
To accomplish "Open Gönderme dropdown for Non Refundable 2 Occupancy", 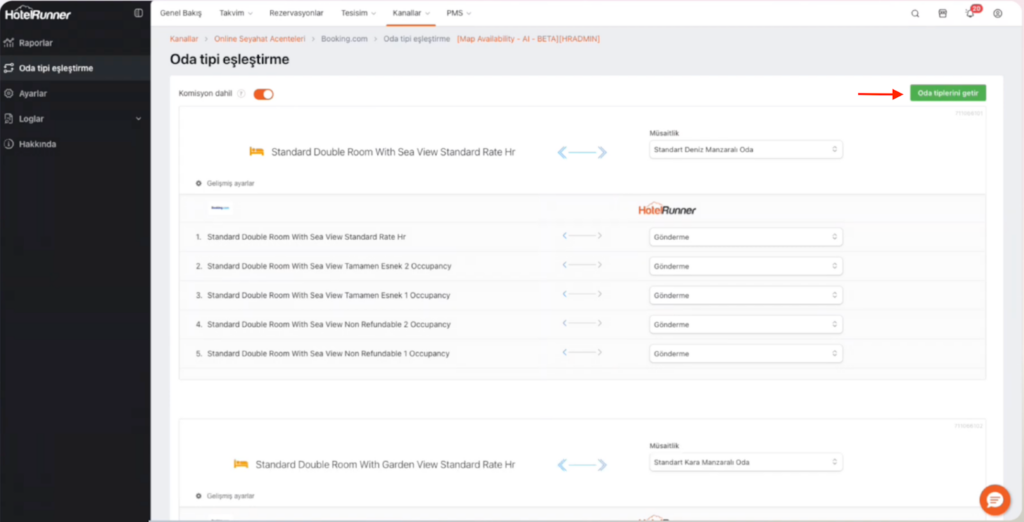I will pyautogui.click(x=745, y=325).
